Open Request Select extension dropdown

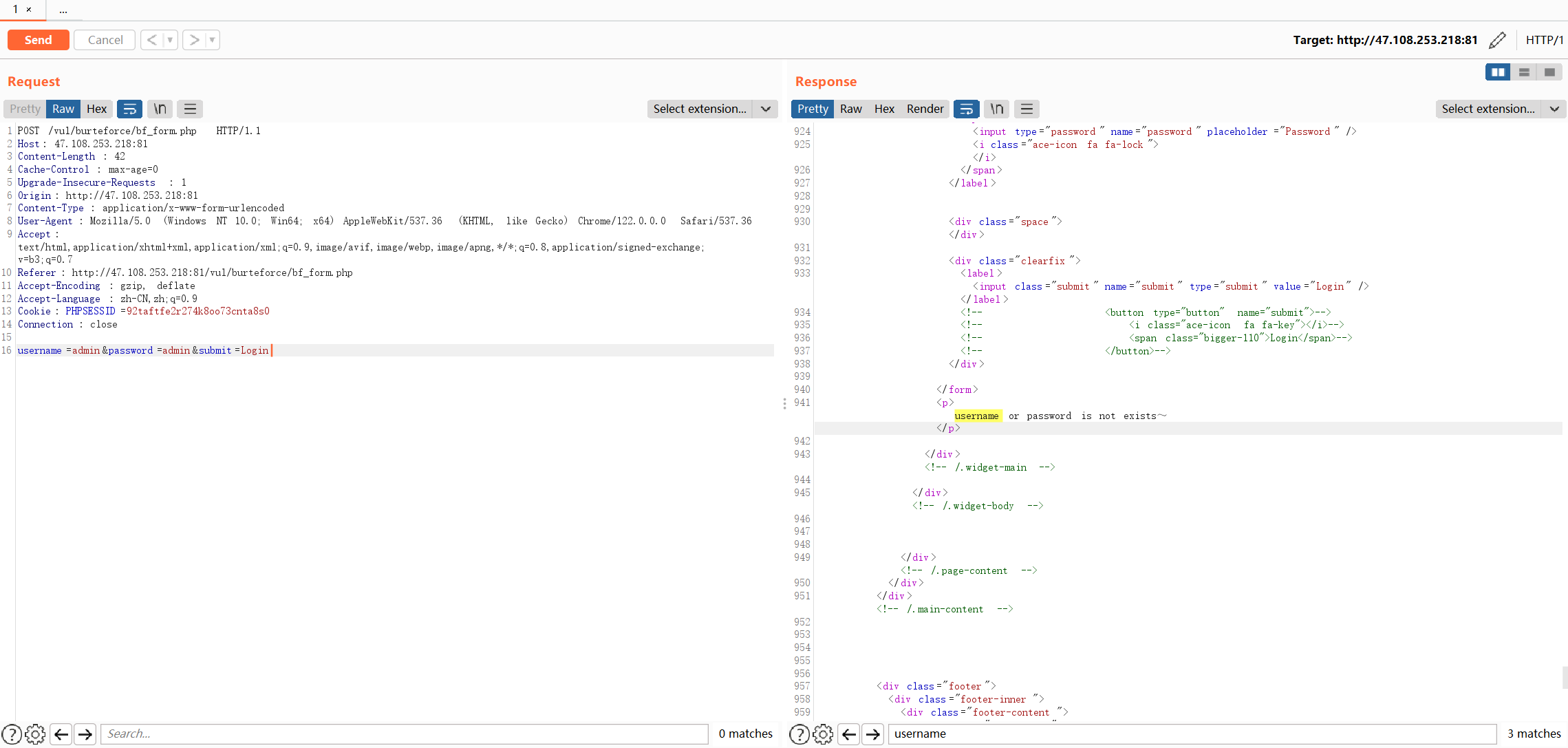pyautogui.click(x=712, y=109)
